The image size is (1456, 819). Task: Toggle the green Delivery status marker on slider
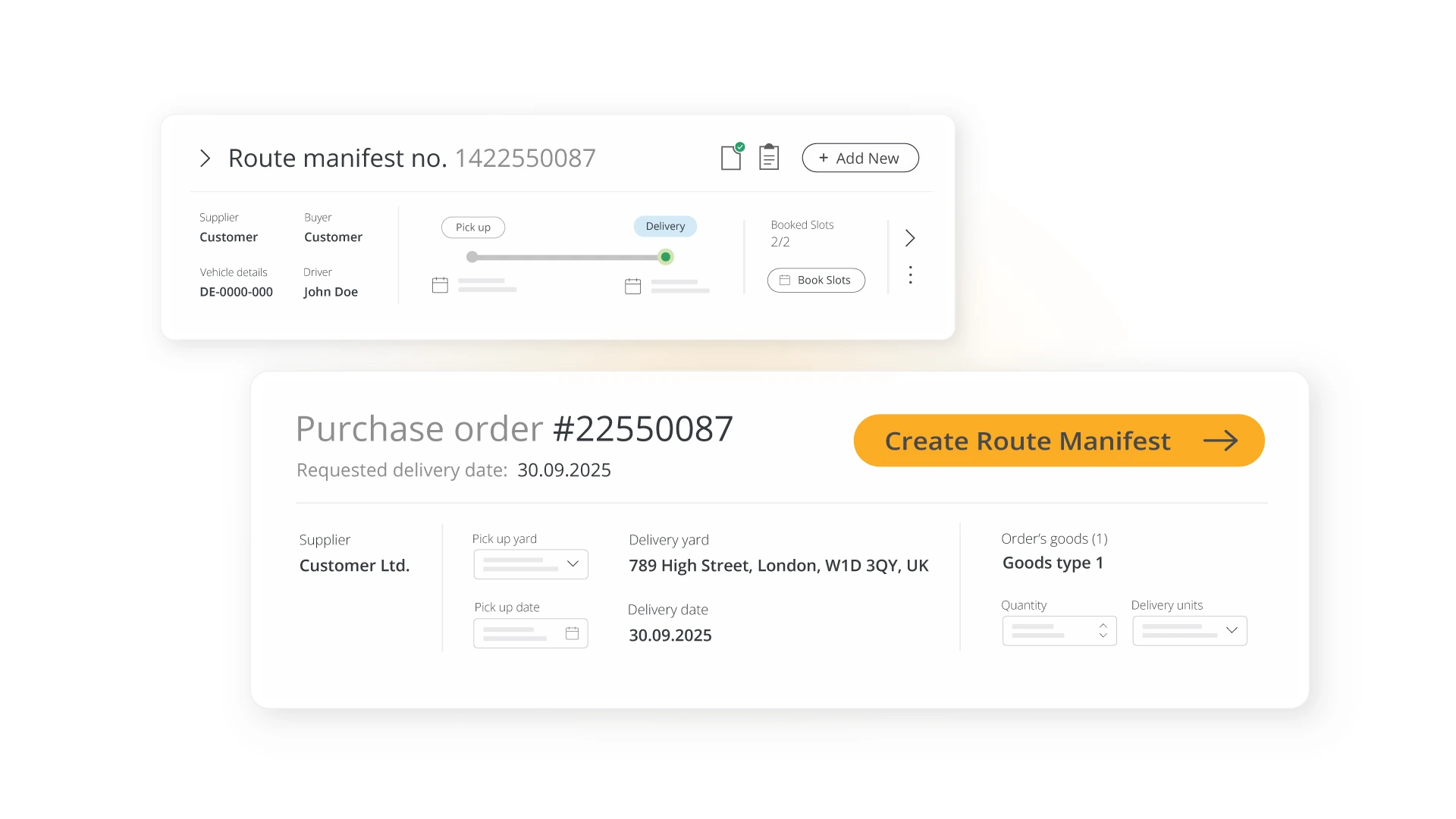pos(665,257)
